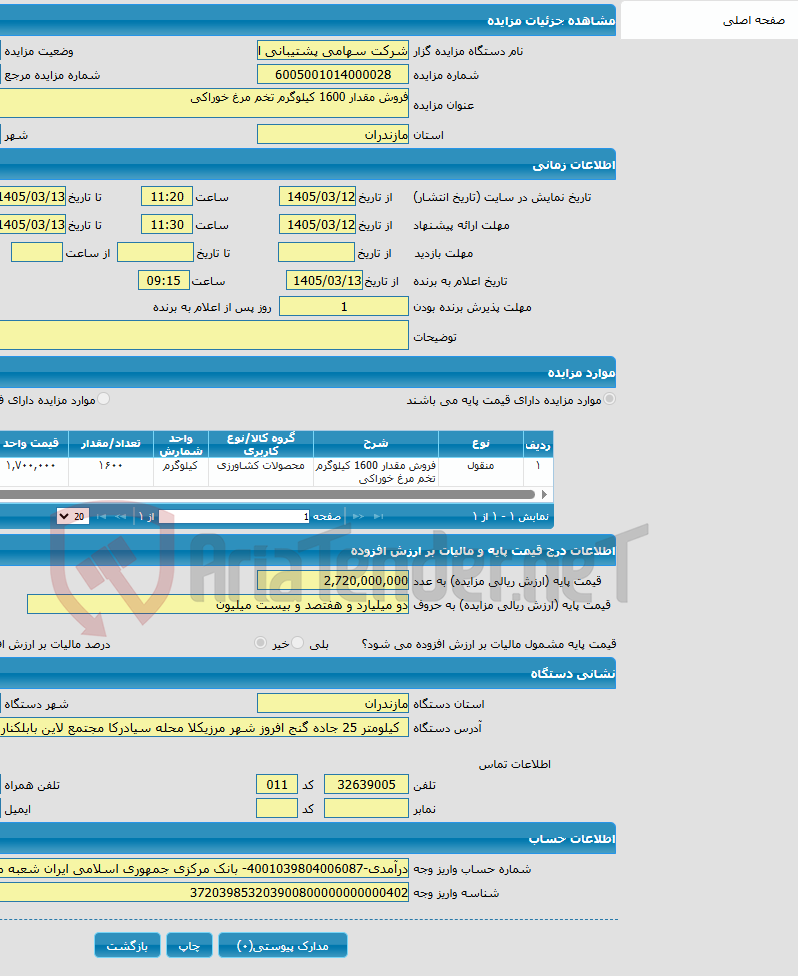Click the phone code field 011

277,784
